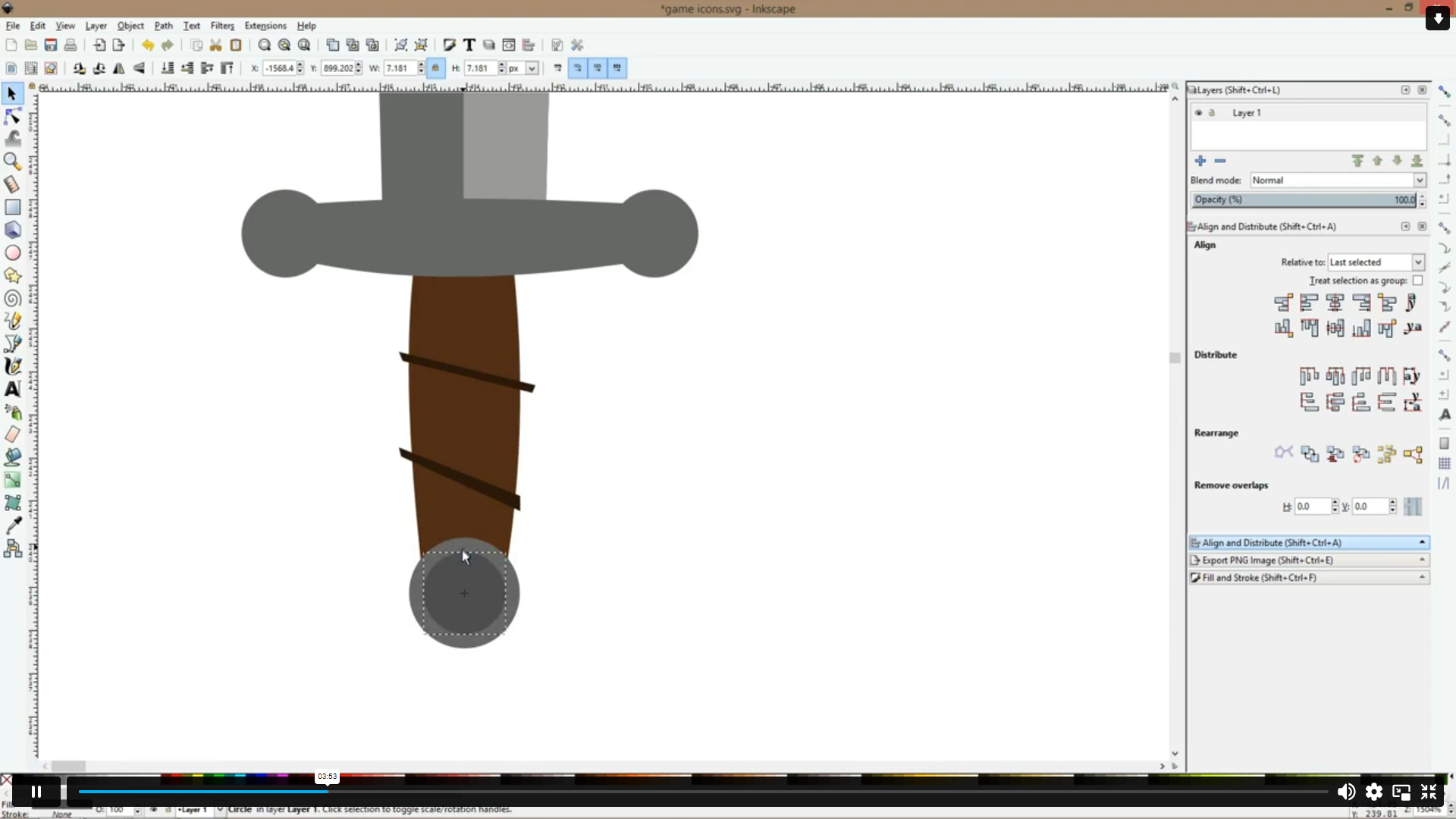Toggle Layer 1 visibility eye
This screenshot has width=1456, height=819.
[x=1200, y=112]
